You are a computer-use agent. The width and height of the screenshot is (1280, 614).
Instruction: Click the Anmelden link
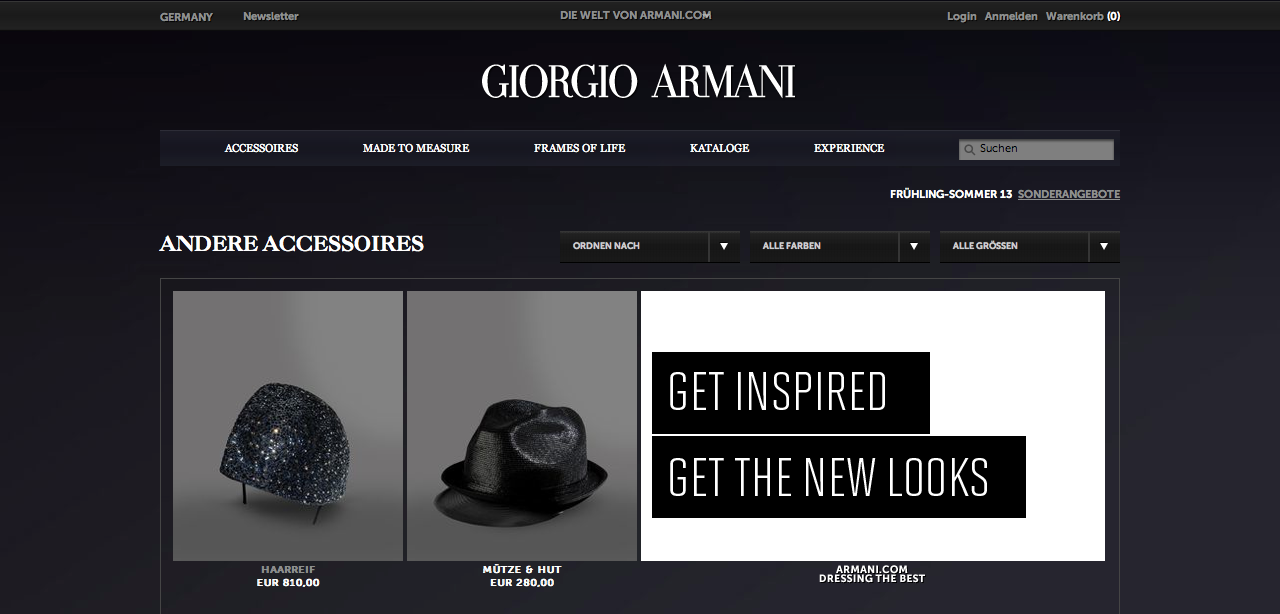click(x=1011, y=16)
